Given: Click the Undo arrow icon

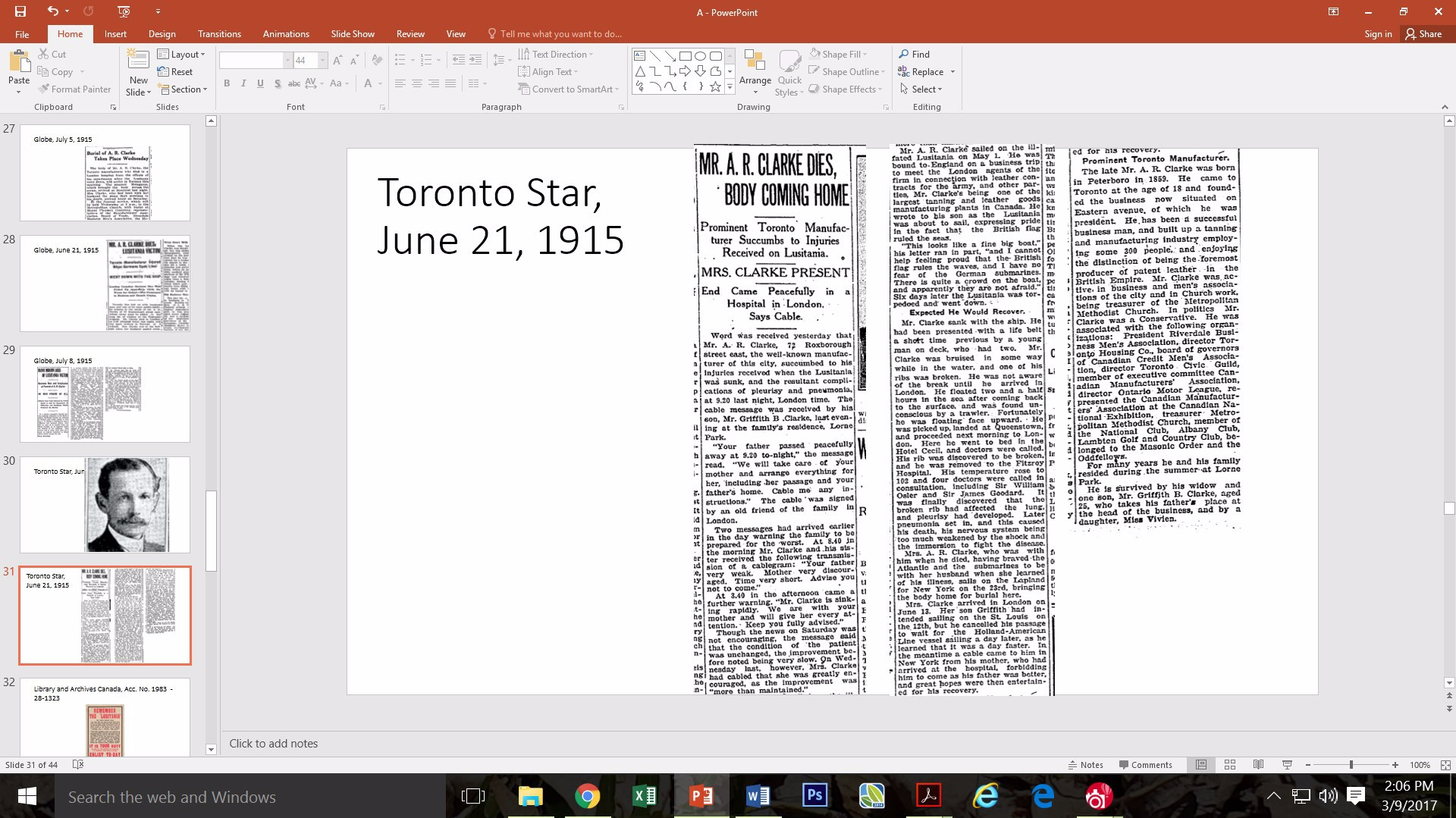Looking at the screenshot, I should point(52,11).
